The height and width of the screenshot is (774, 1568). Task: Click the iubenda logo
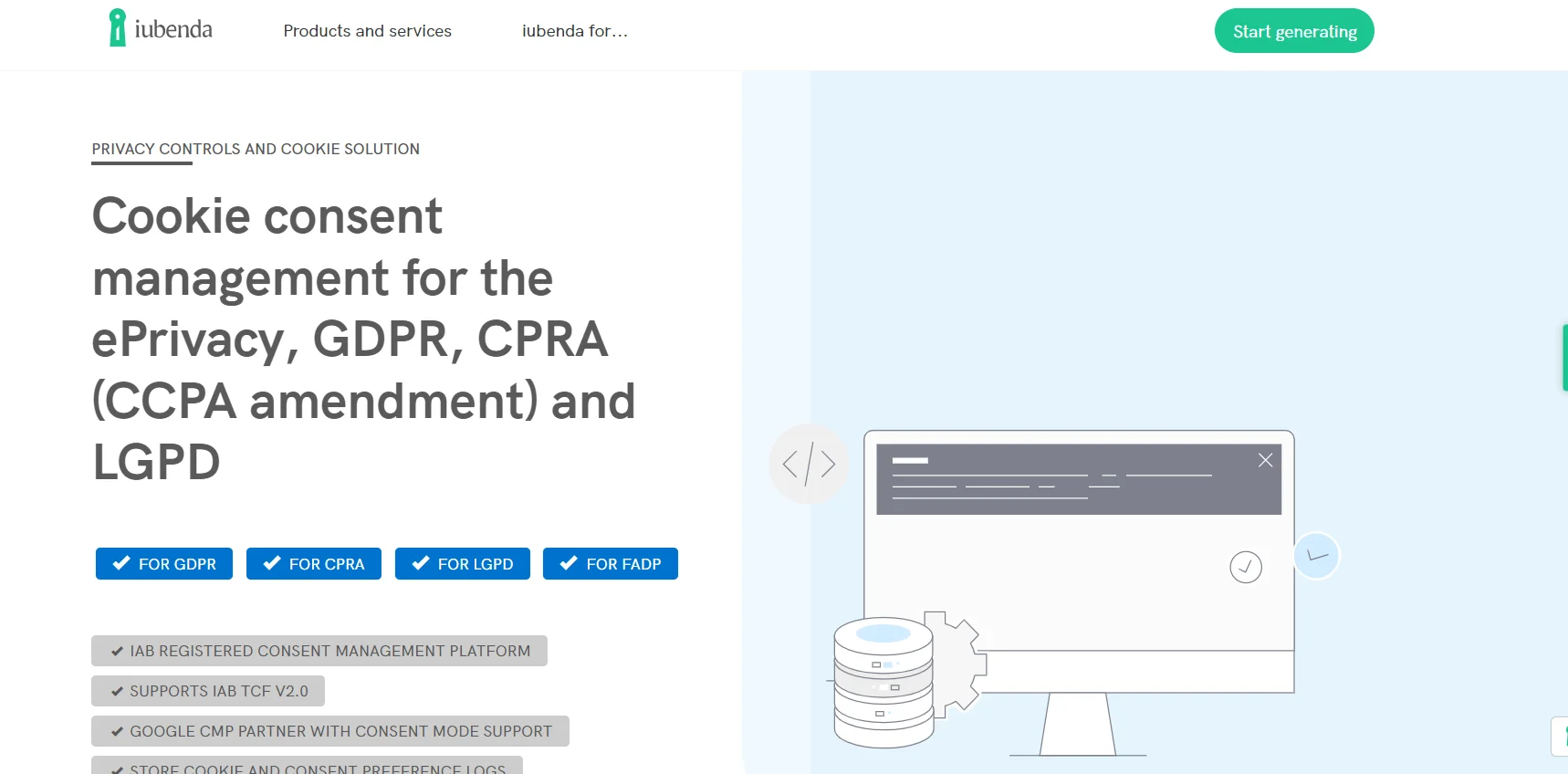(x=161, y=28)
